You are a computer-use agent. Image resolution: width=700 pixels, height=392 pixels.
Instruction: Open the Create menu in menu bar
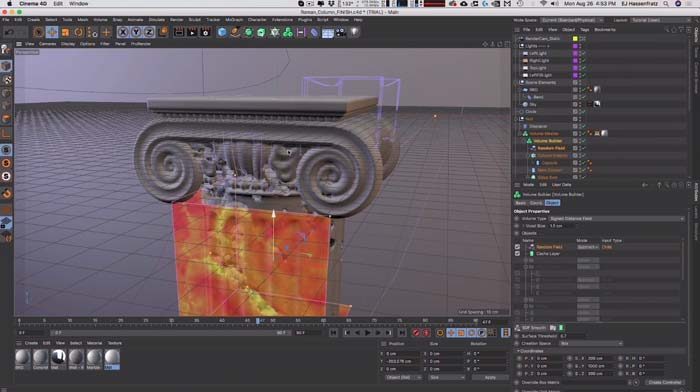tap(33, 20)
